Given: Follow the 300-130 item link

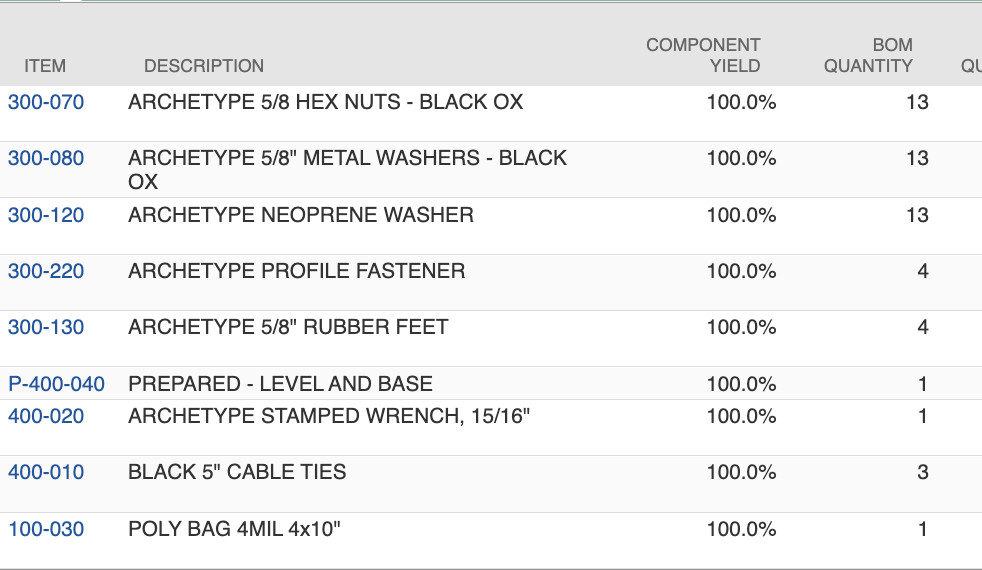Looking at the screenshot, I should pyautogui.click(x=46, y=327).
